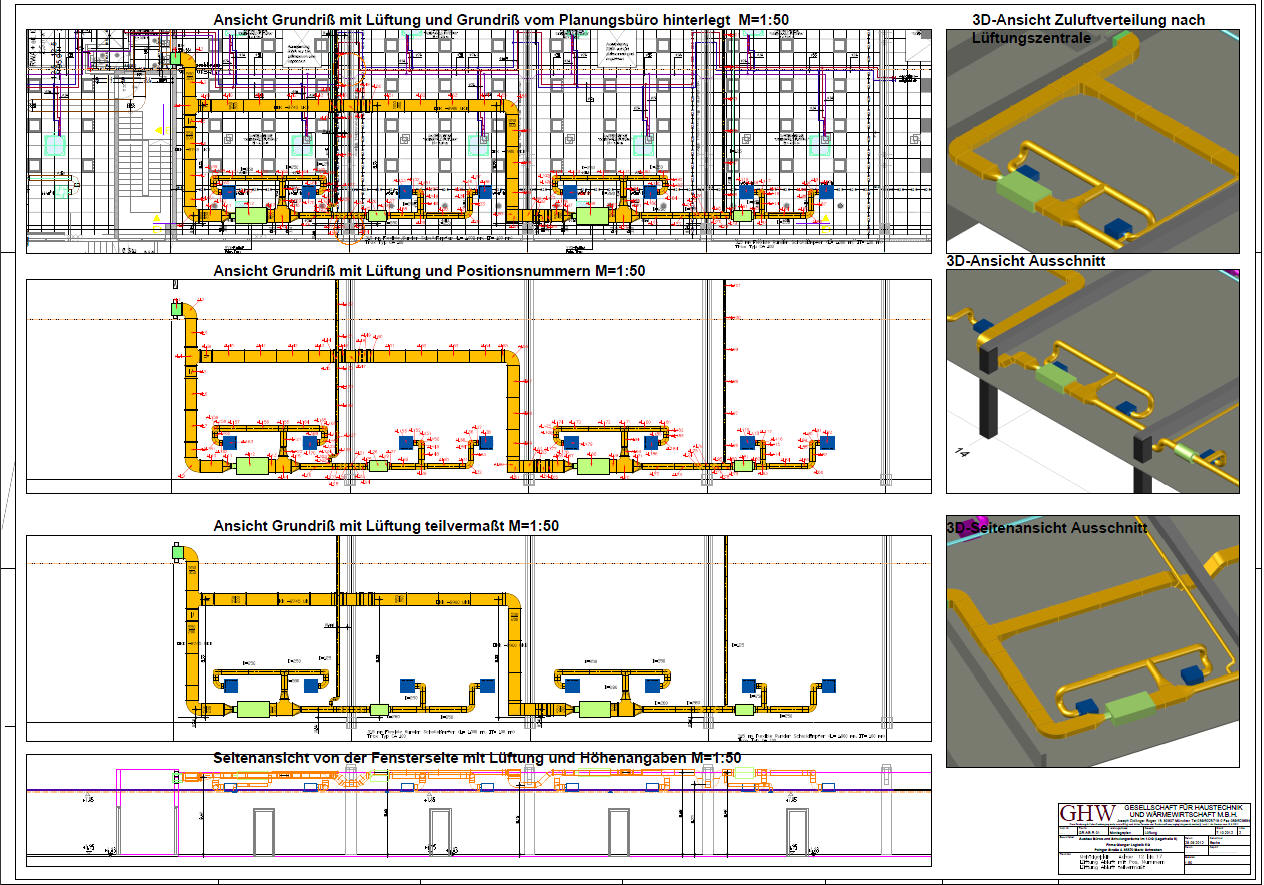This screenshot has width=1264, height=885.
Task: Click the 'Planungsbüro hinterlegt' floor plan title
Action: click(478, 19)
